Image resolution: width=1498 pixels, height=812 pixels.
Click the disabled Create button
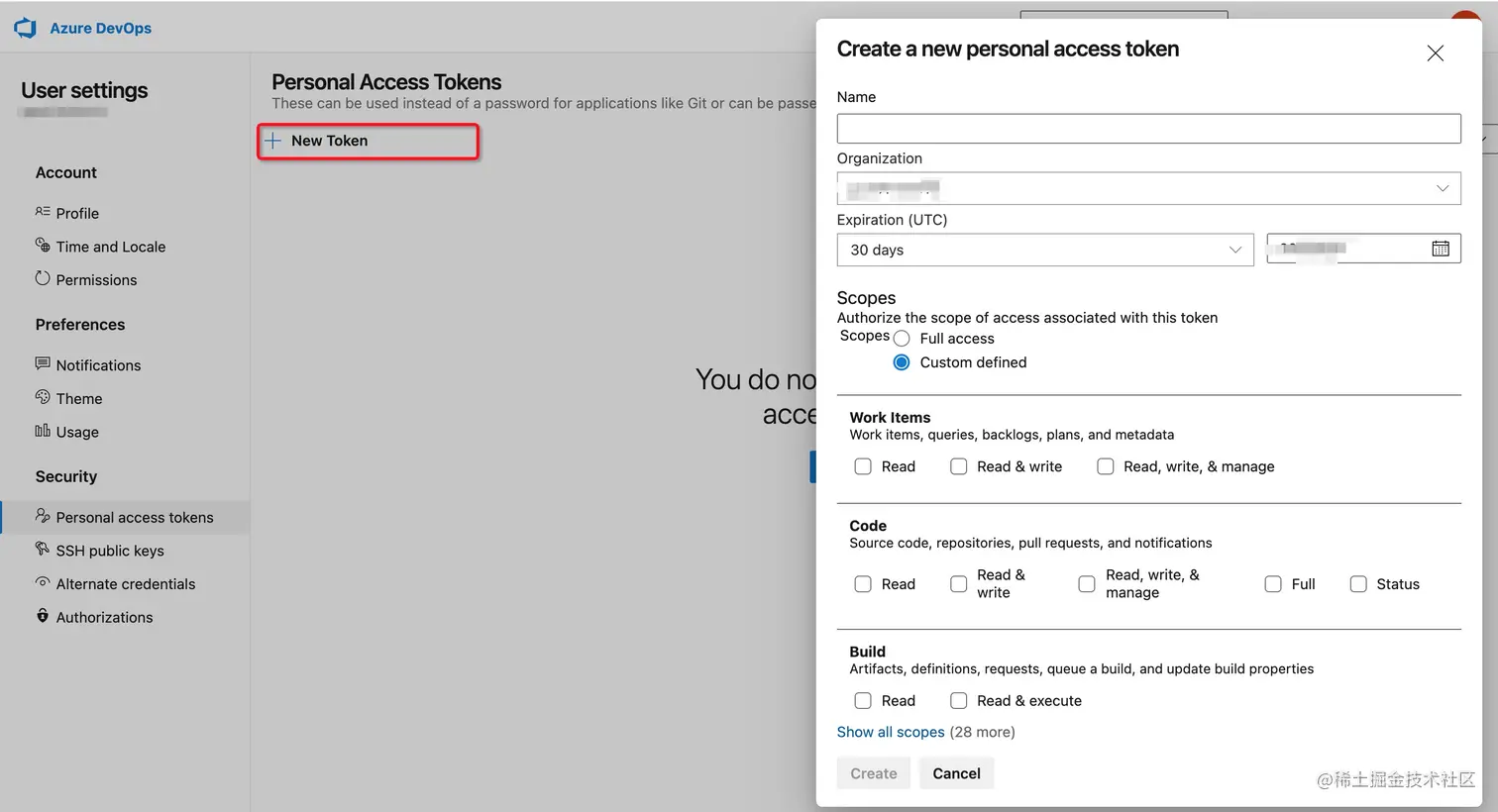(873, 773)
